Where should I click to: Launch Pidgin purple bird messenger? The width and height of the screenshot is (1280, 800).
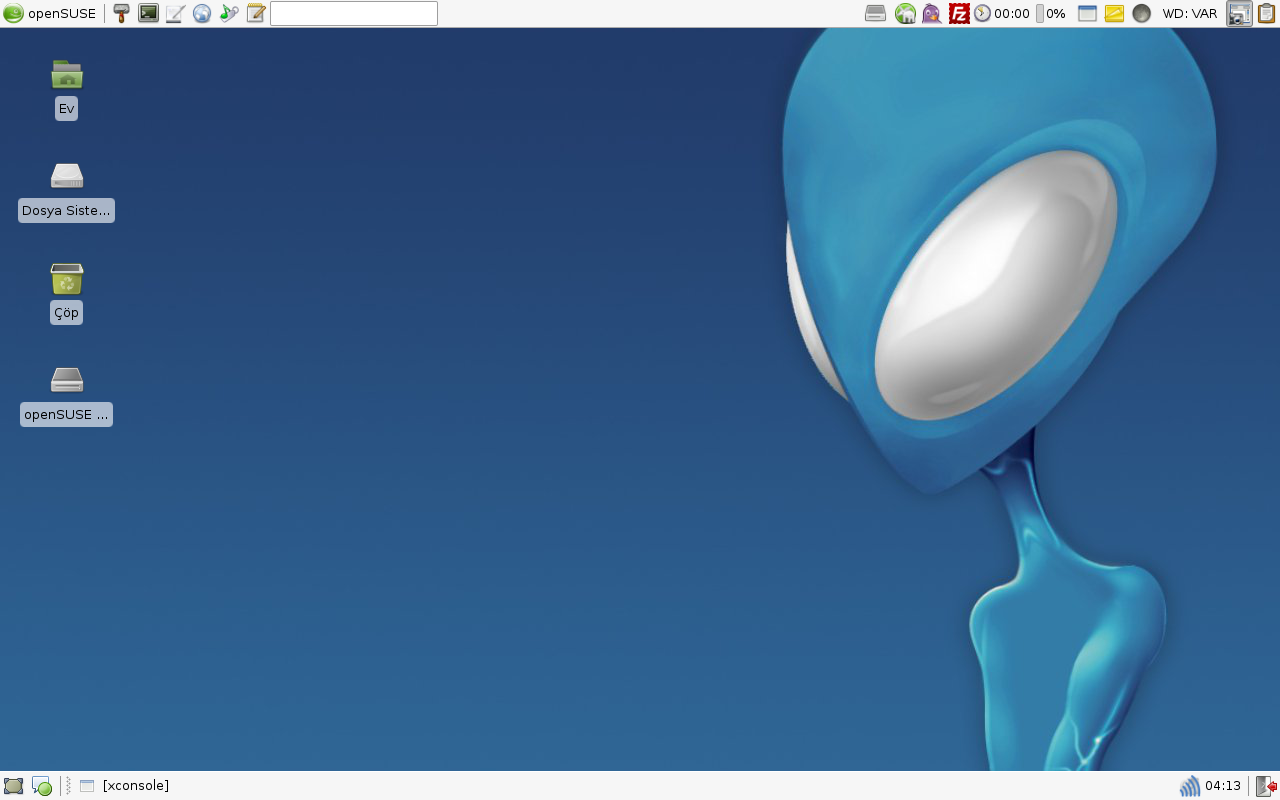tap(932, 14)
